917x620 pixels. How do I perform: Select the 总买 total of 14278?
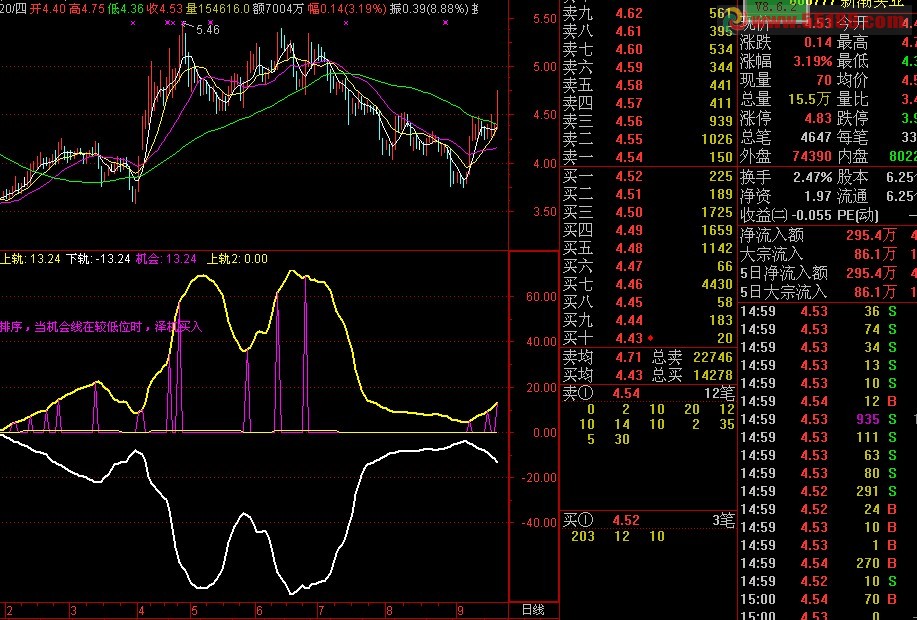click(x=712, y=375)
